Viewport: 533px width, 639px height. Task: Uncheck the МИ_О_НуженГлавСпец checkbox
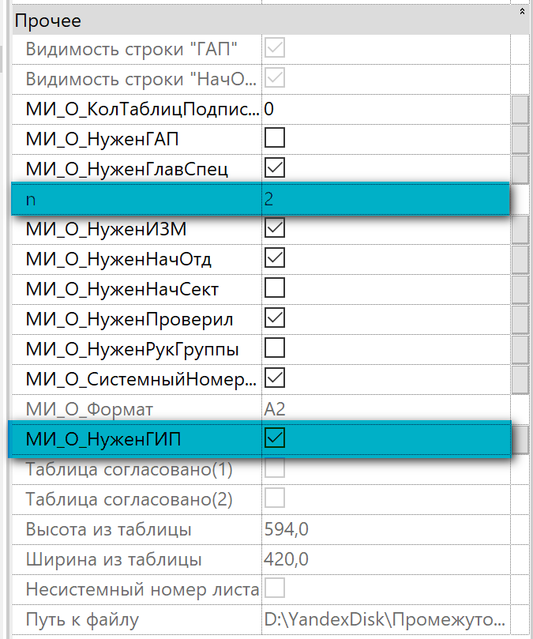(x=275, y=168)
